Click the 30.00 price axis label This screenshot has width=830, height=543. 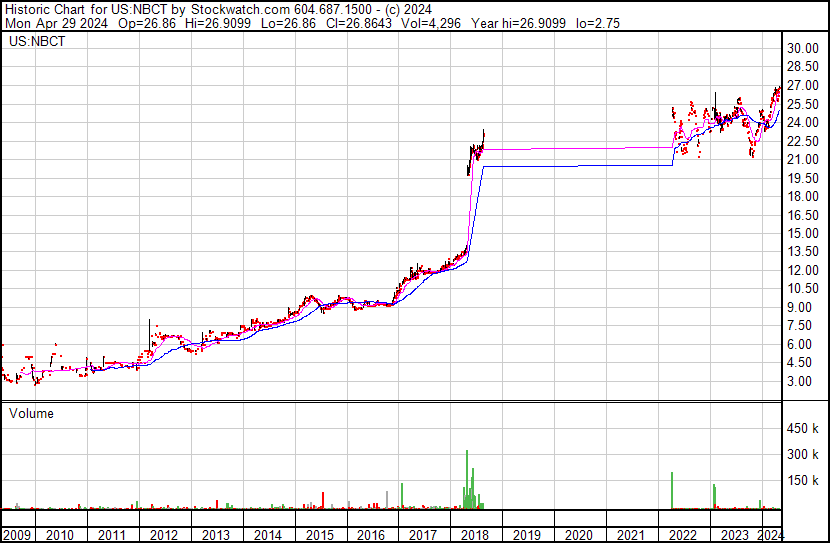[803, 49]
